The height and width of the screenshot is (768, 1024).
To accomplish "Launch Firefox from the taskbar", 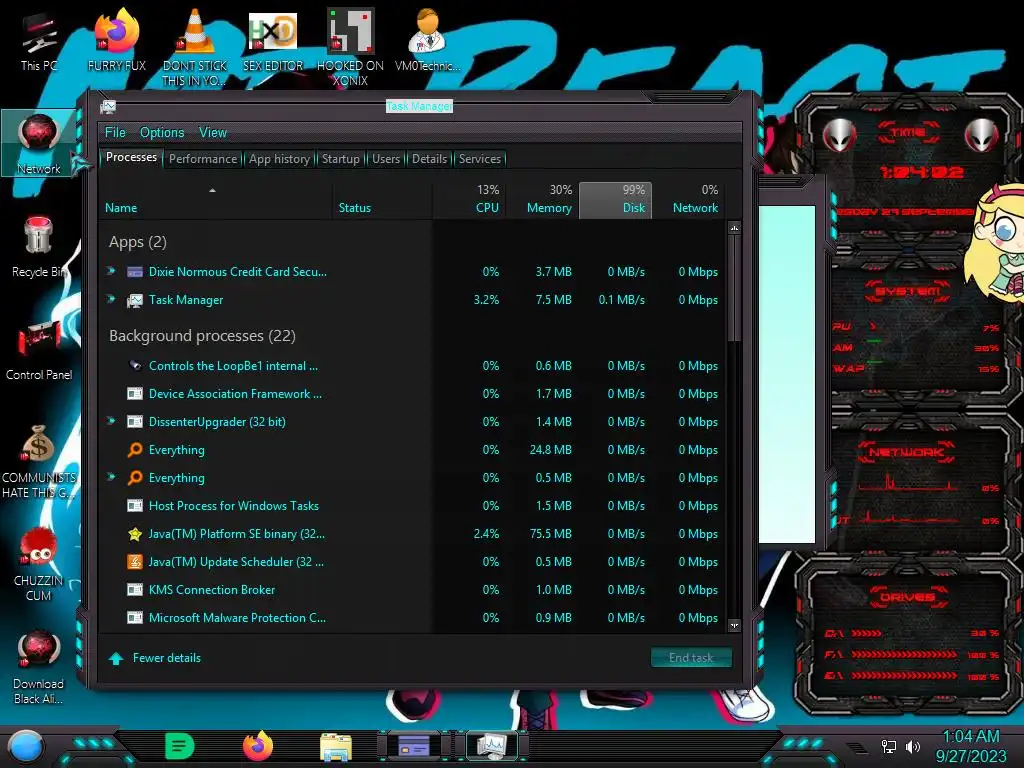I will (258, 746).
